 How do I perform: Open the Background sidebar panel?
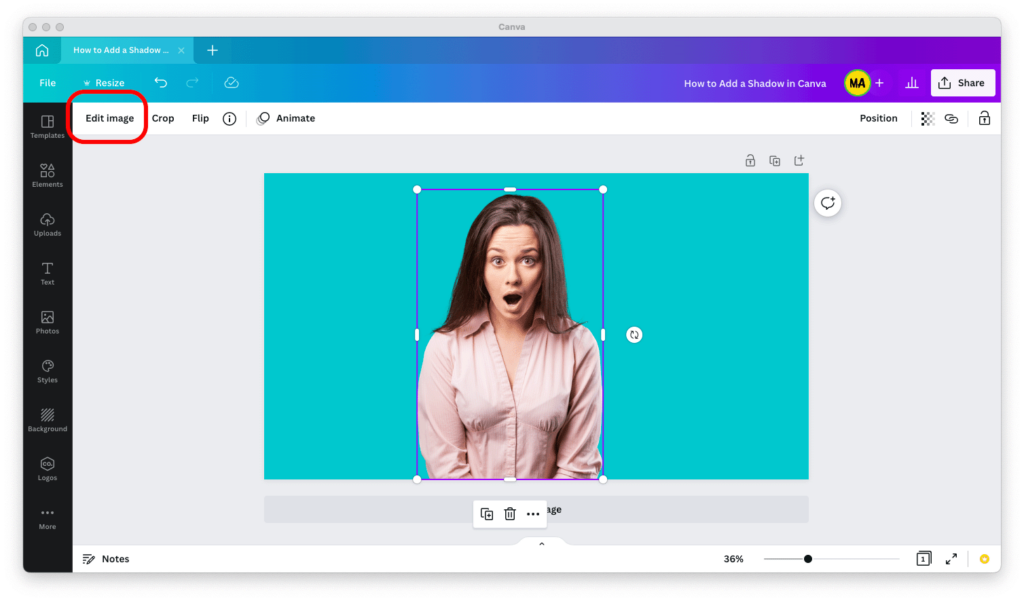point(48,421)
